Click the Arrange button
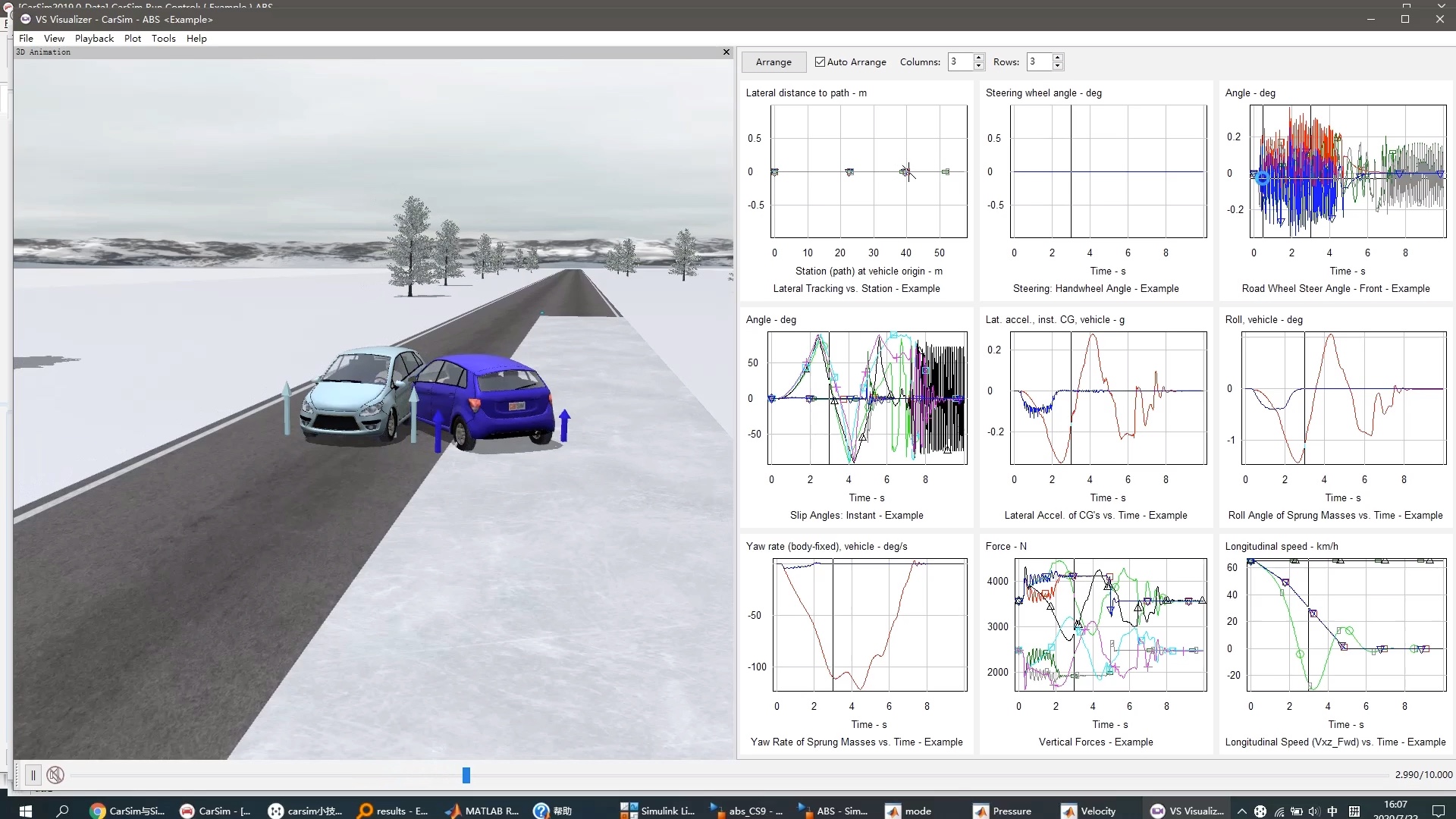 pyautogui.click(x=773, y=62)
